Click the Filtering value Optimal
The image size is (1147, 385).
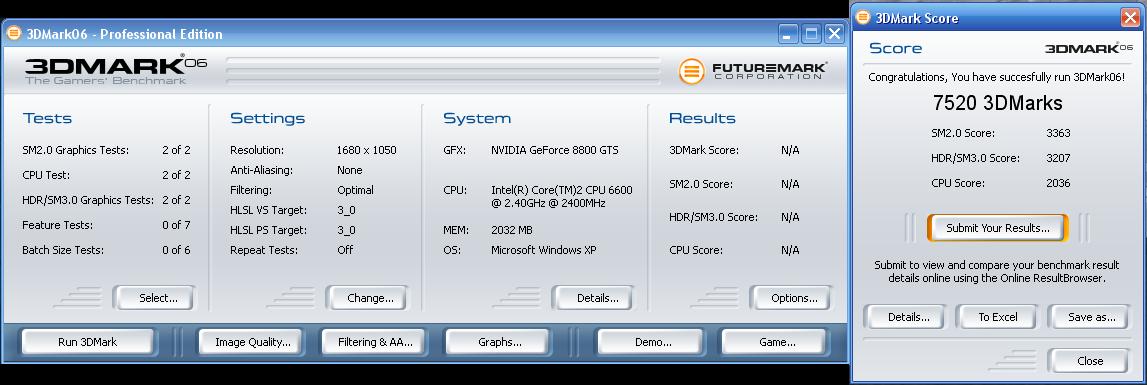coord(356,190)
